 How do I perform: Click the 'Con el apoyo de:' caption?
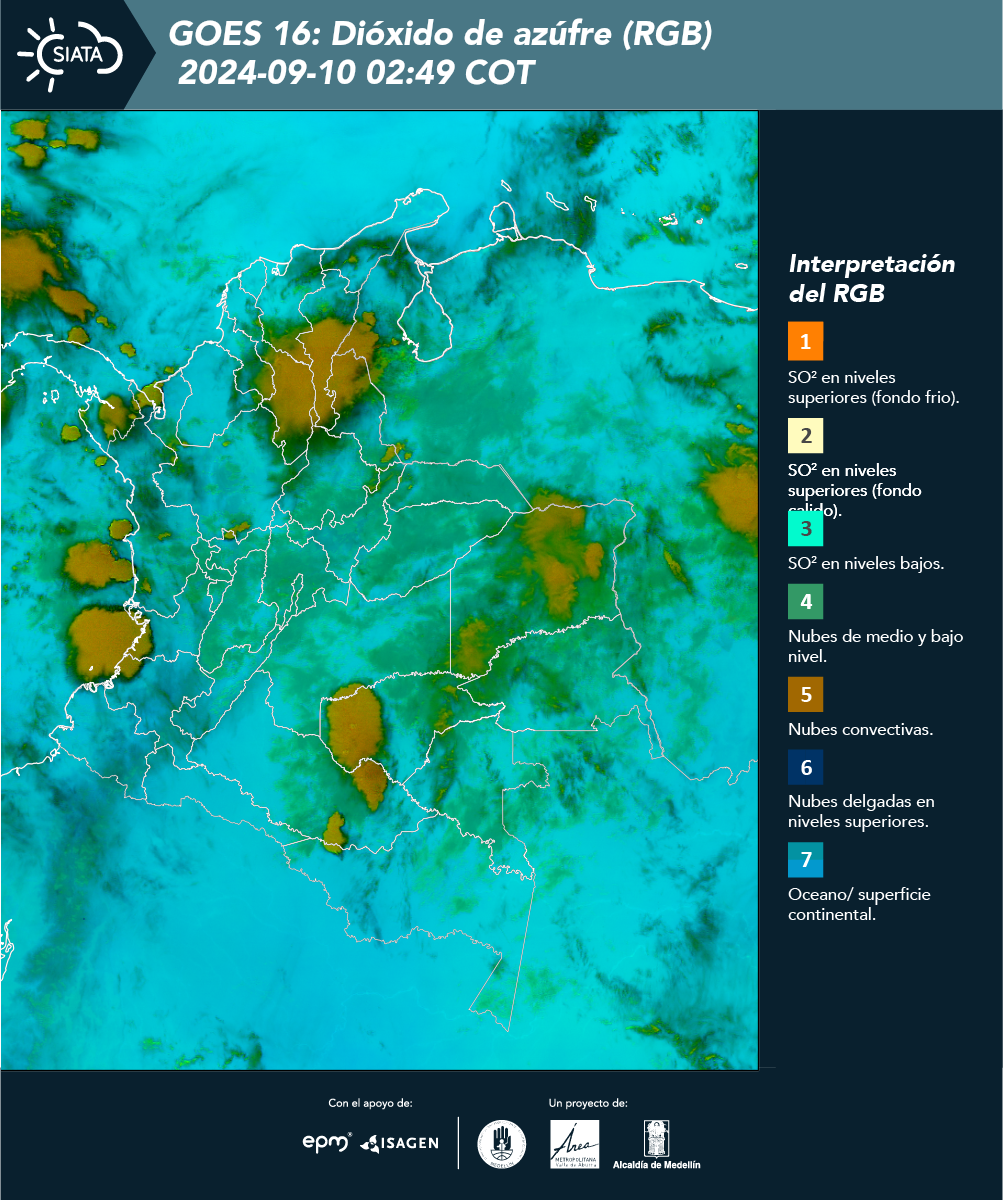(x=371, y=1103)
